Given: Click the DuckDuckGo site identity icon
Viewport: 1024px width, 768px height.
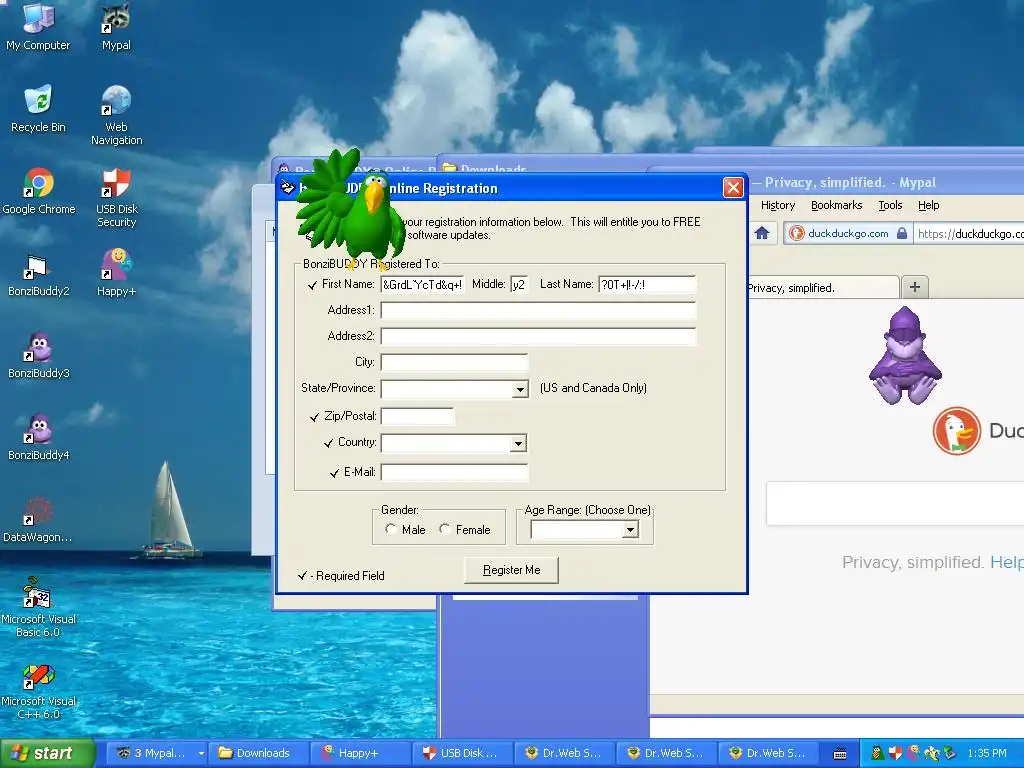Looking at the screenshot, I should [x=796, y=233].
